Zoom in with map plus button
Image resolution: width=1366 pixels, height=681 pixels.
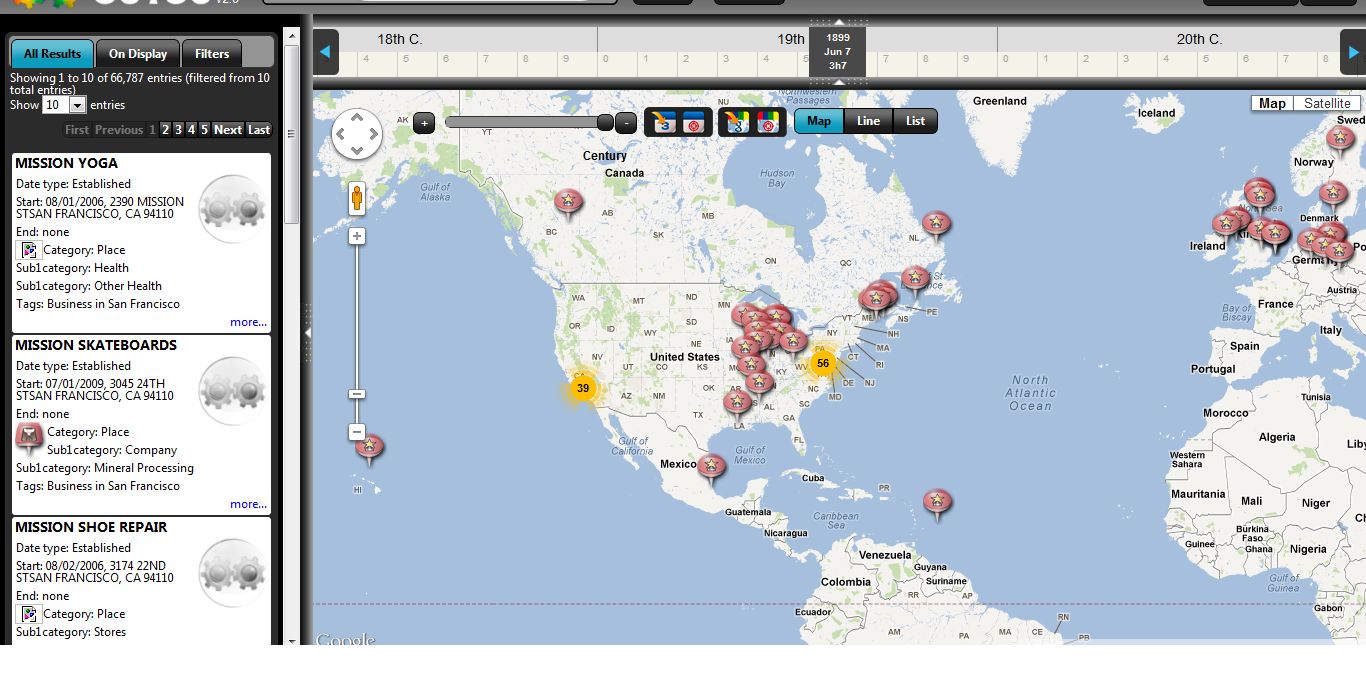357,236
